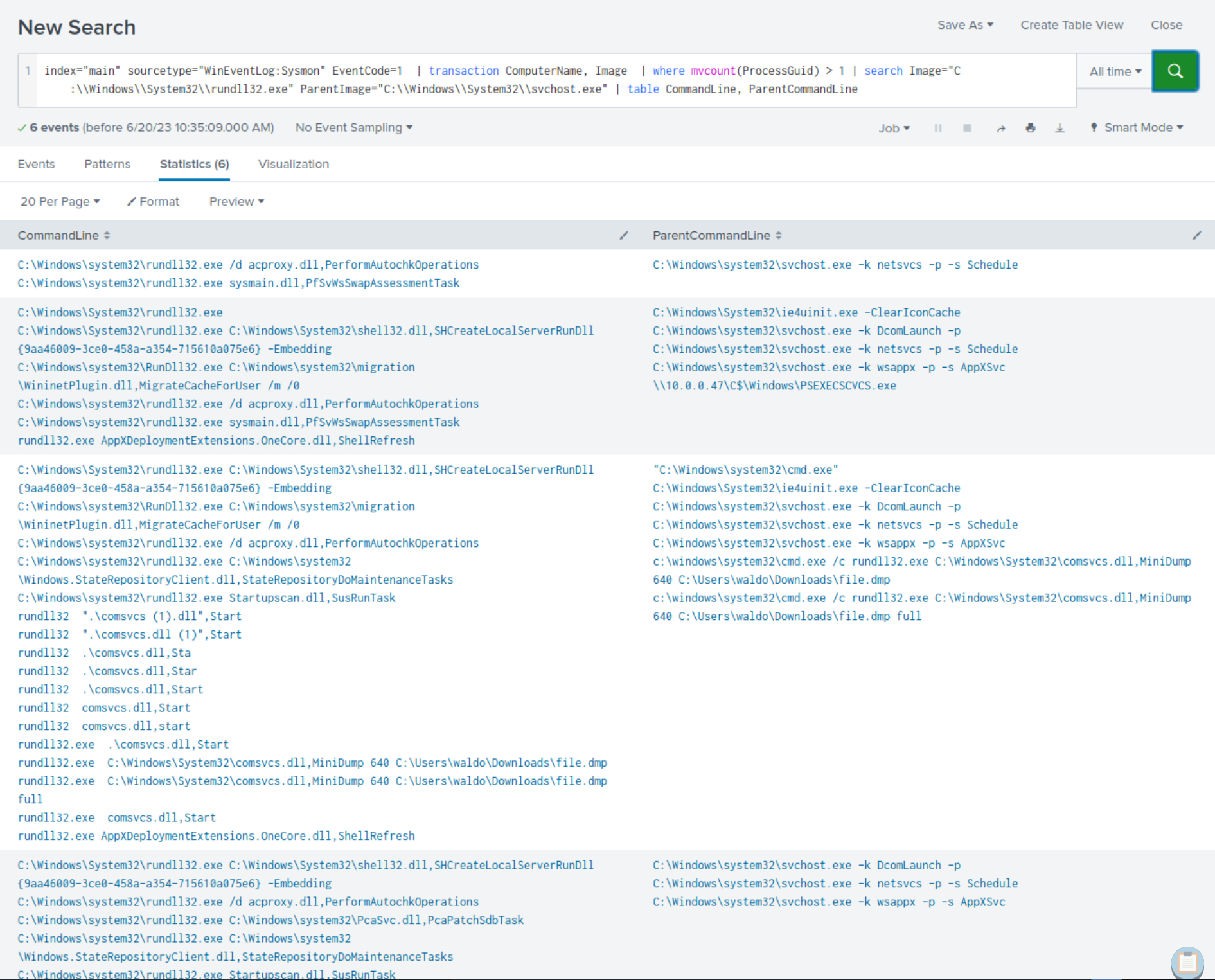Screen dimensions: 1215x980
Task: Export results with the download icon
Action: pyautogui.click(x=1060, y=128)
